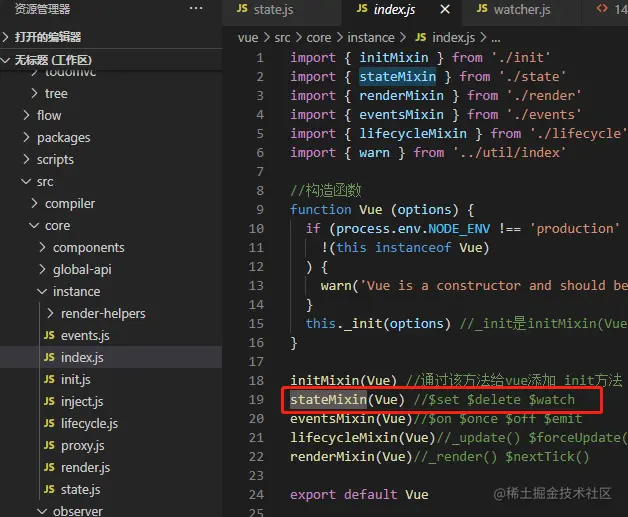628x517 pixels.
Task: Open lifecycle.js in the file tree
Action: tap(111, 423)
